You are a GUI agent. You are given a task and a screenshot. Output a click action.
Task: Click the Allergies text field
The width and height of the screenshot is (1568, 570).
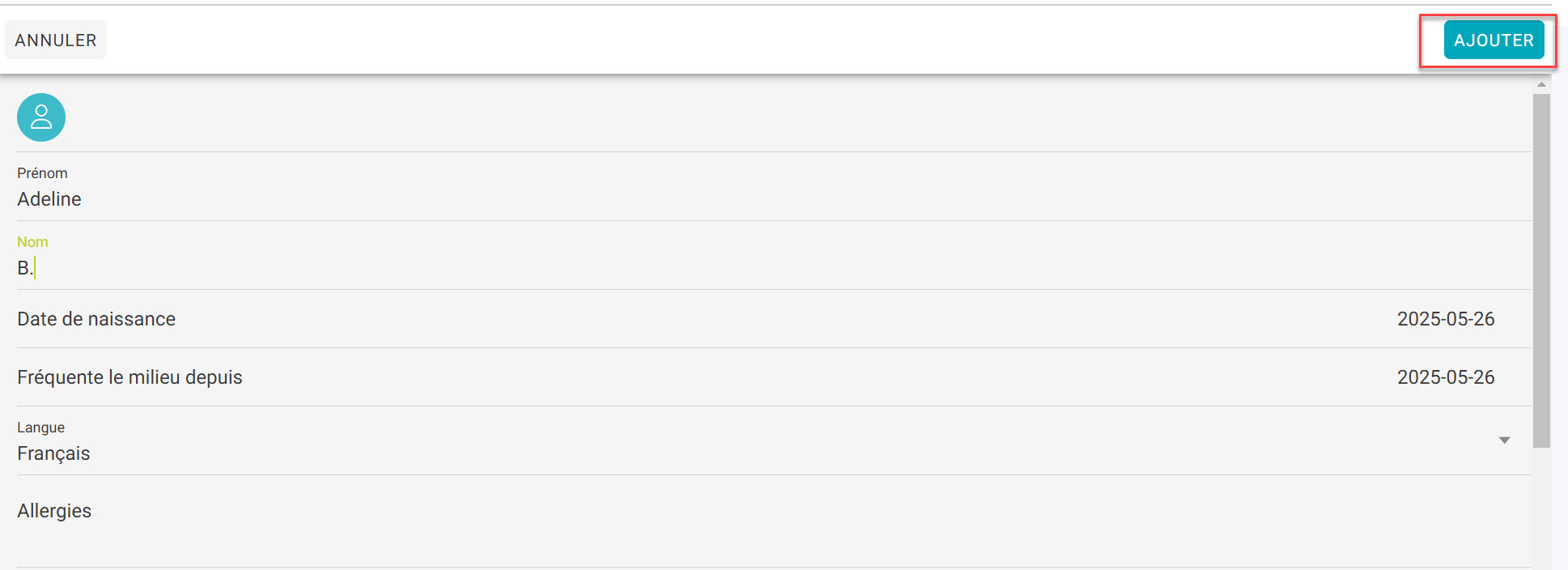click(x=774, y=521)
